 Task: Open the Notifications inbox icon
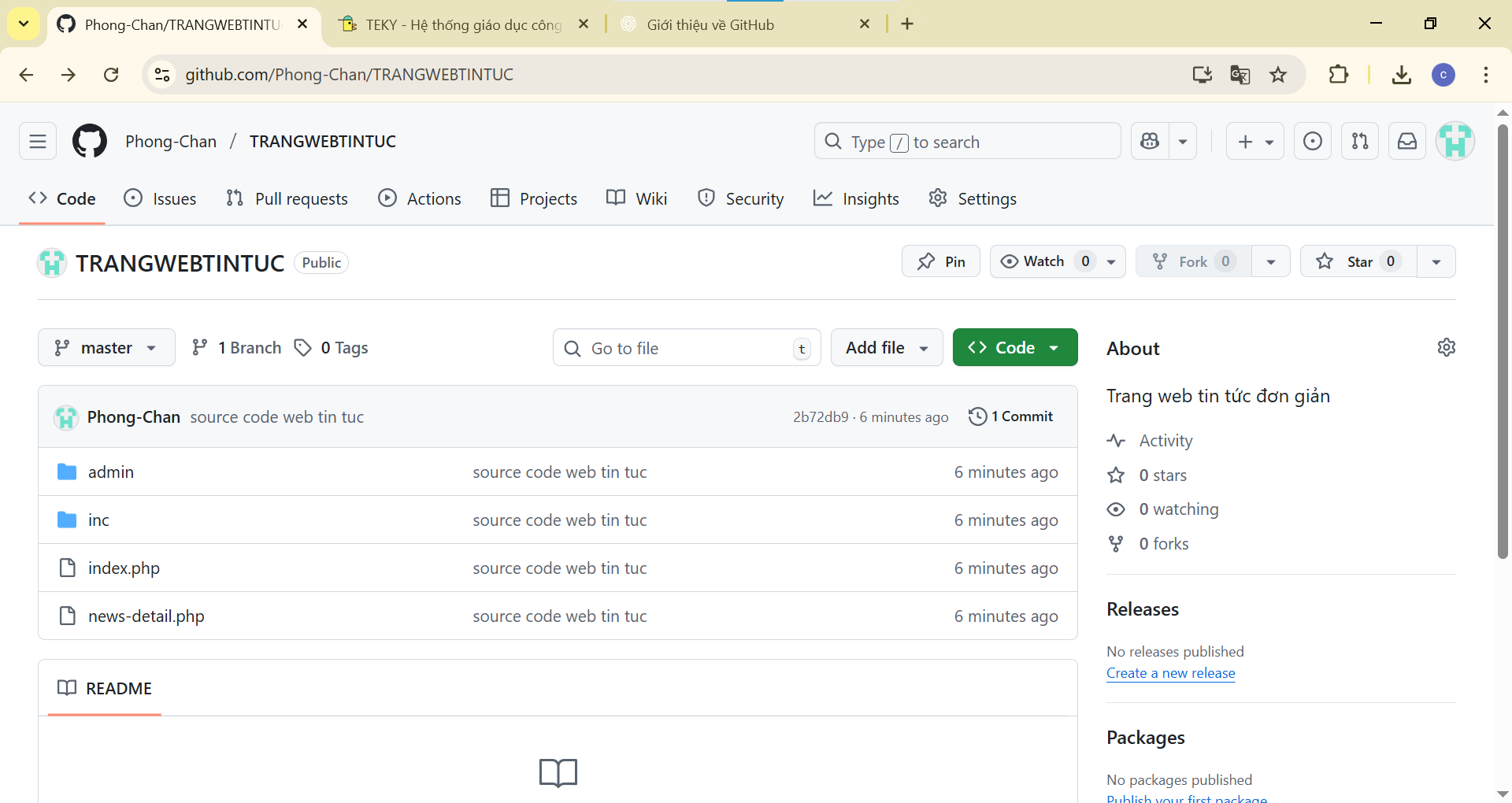1407,142
